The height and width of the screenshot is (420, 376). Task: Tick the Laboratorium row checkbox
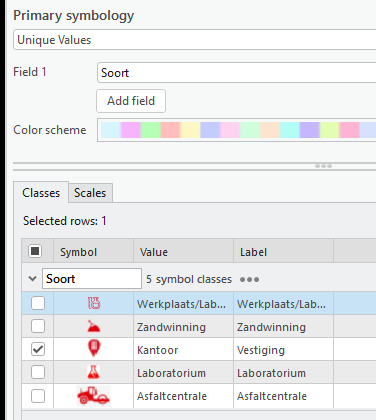click(x=38, y=372)
